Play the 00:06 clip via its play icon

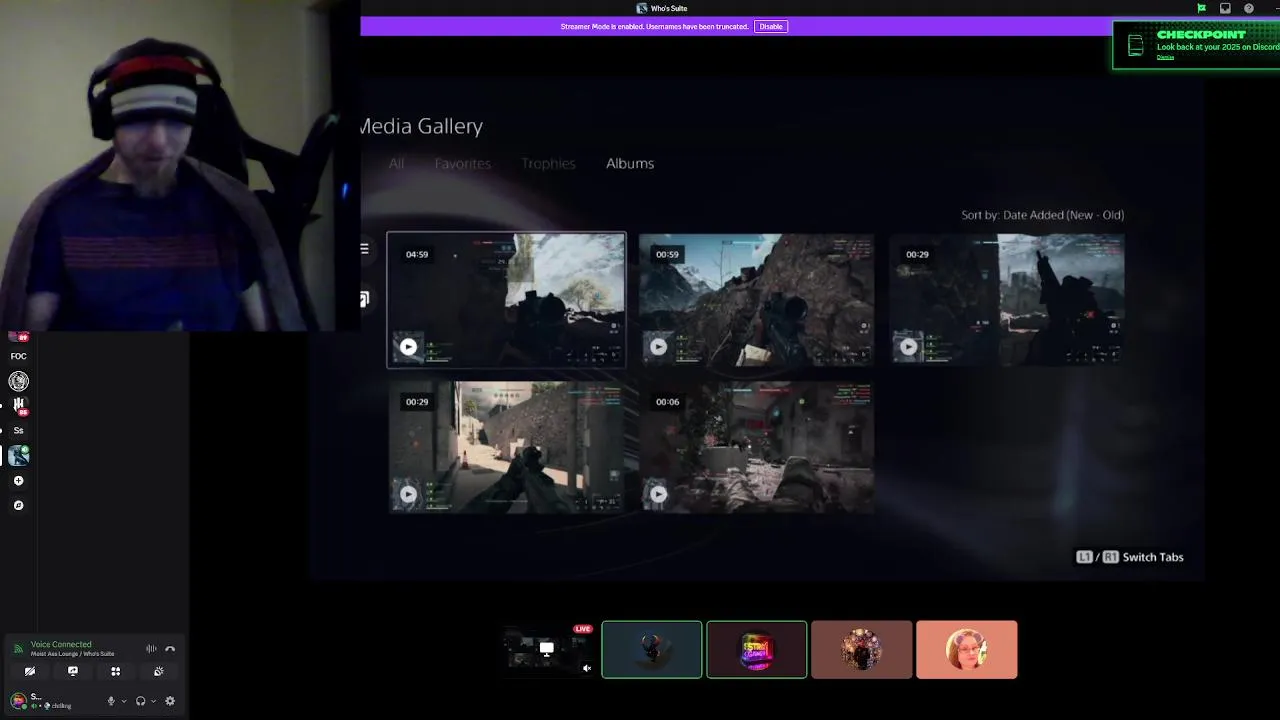[x=658, y=494]
